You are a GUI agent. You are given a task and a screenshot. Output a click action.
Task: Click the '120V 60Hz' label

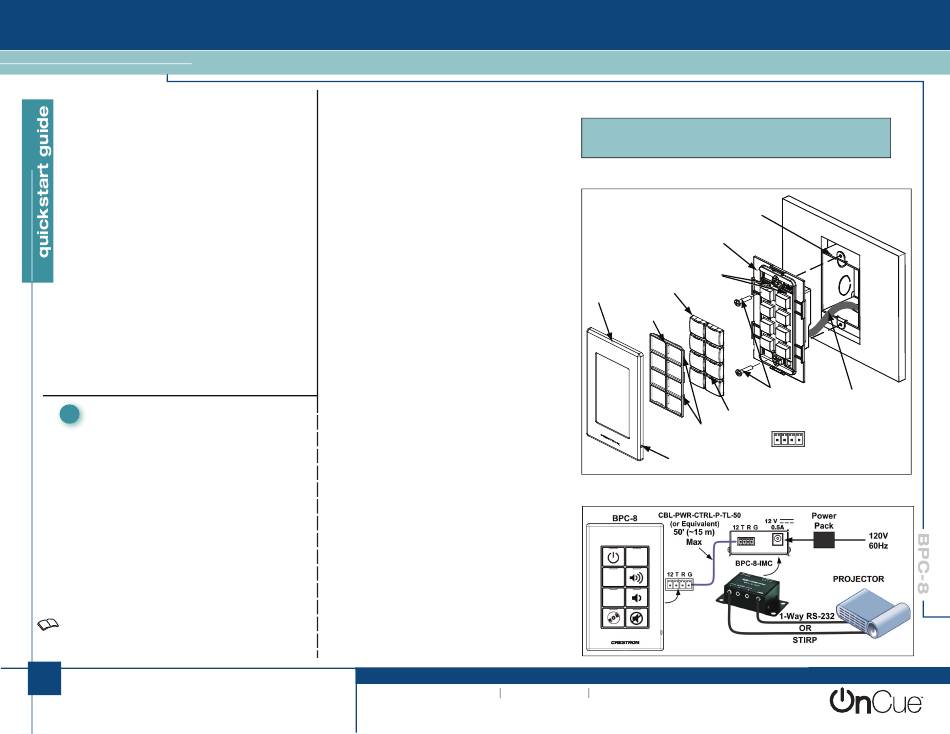coord(878,541)
